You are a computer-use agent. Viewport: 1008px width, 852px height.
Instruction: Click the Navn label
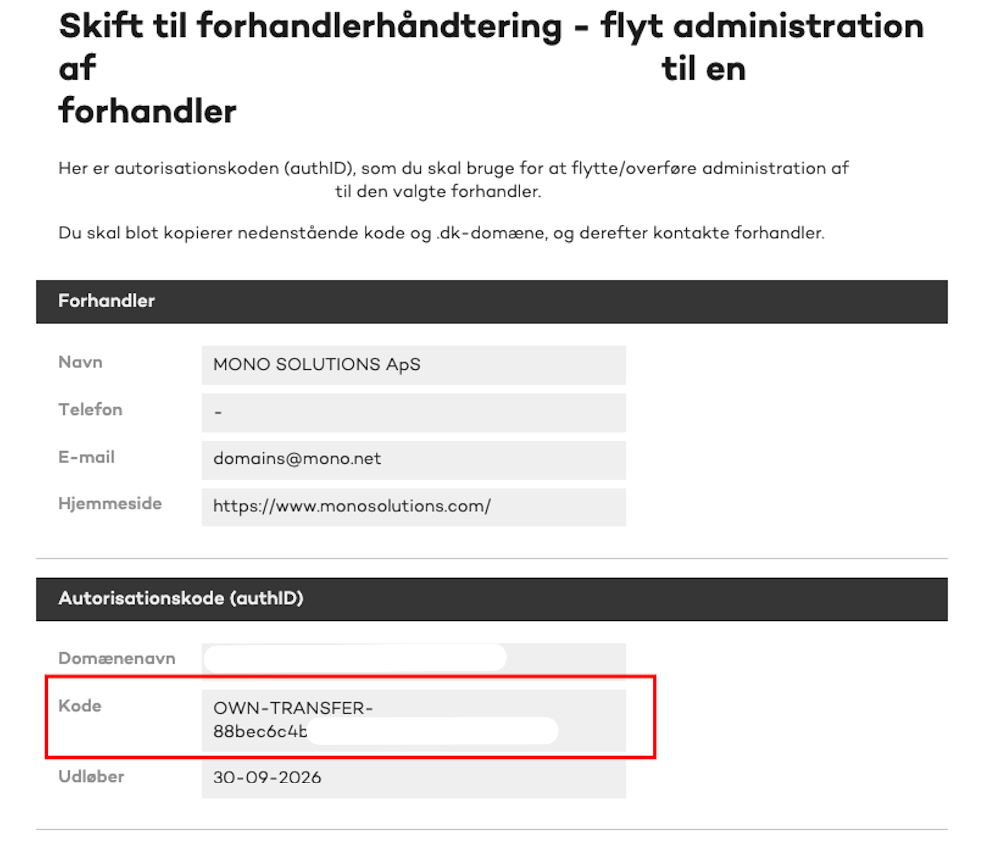click(80, 362)
